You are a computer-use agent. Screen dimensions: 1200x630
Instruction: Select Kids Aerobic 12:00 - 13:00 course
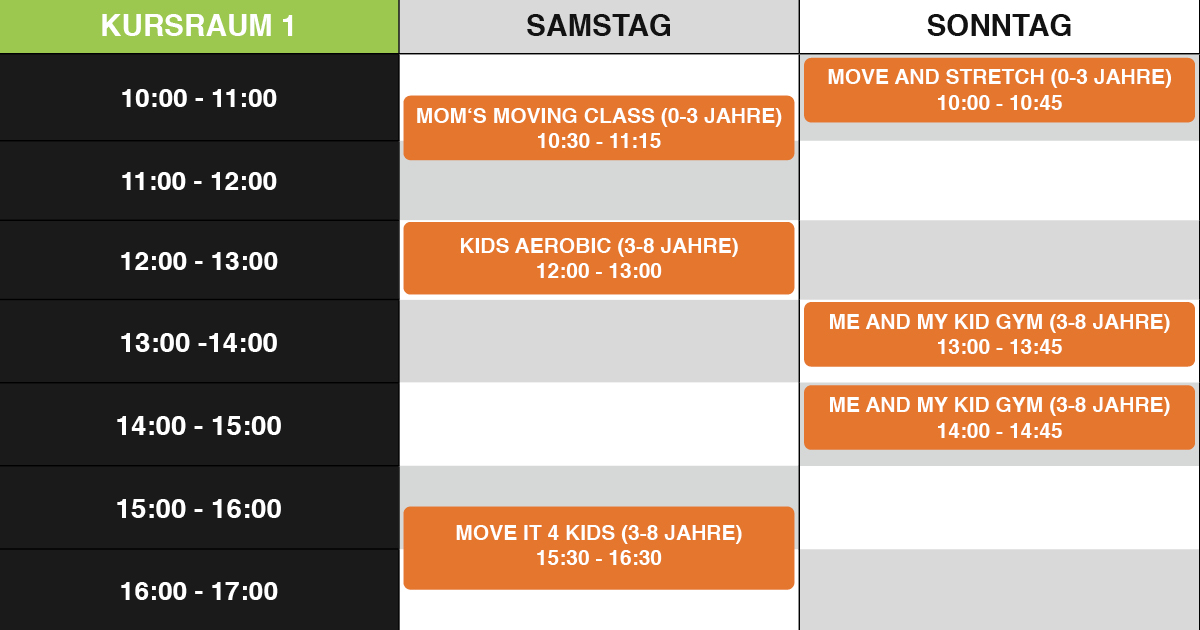[599, 258]
